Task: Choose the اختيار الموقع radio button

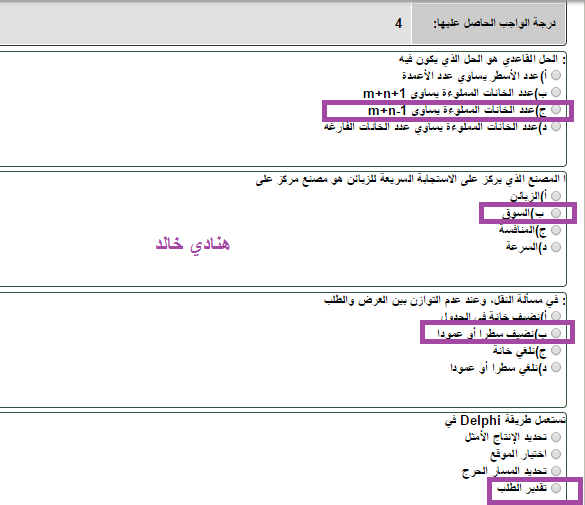Action: click(556, 454)
